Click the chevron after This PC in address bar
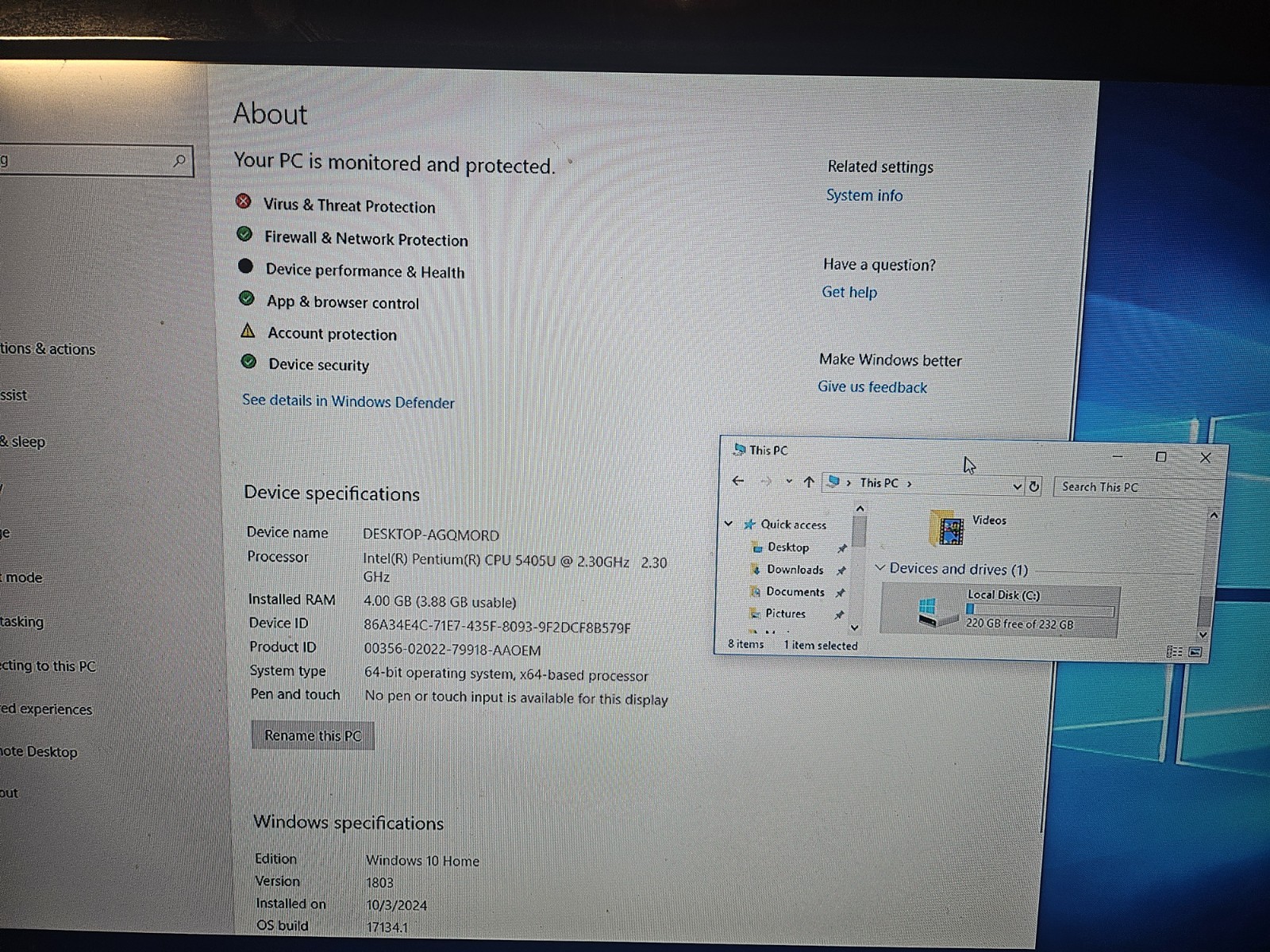 [x=910, y=483]
